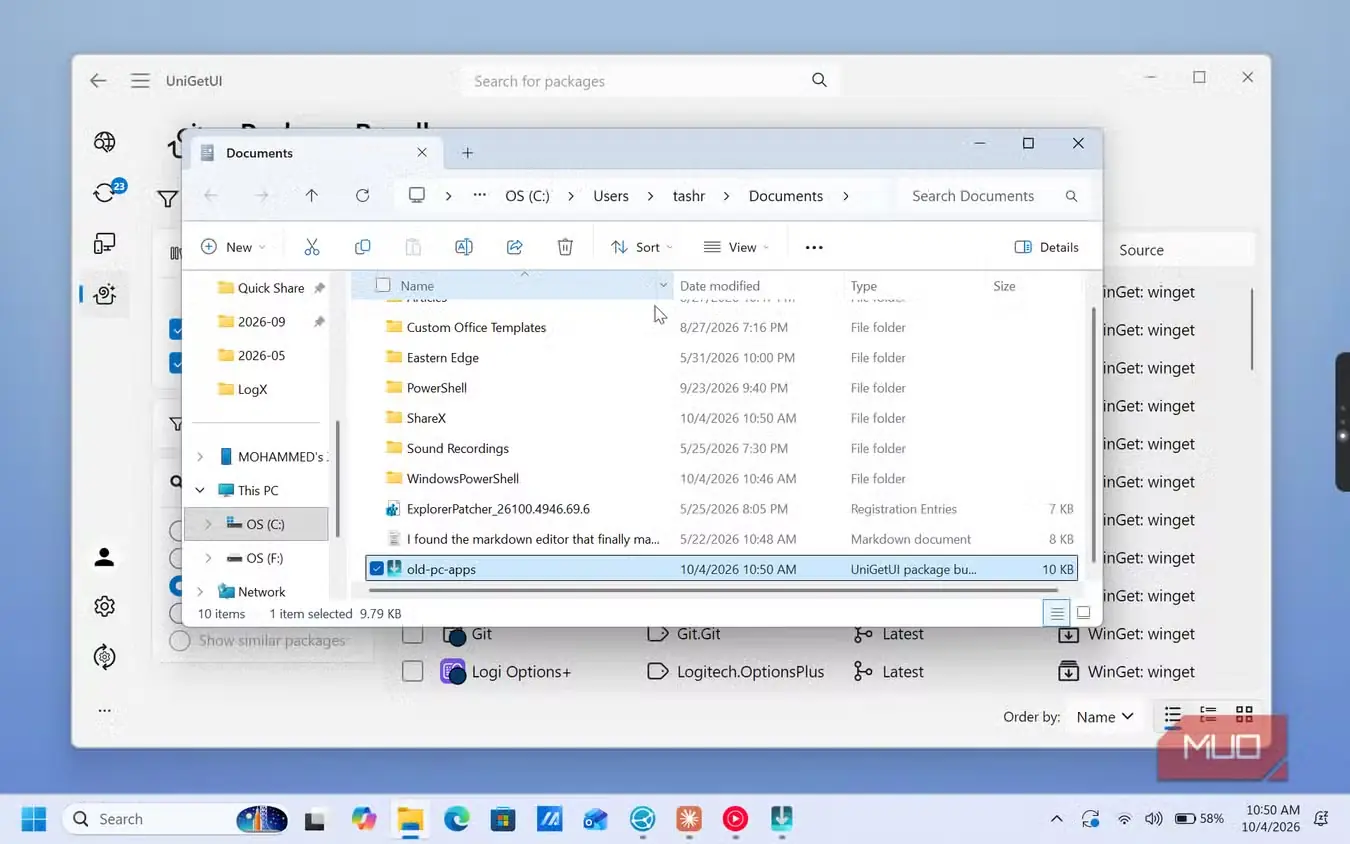This screenshot has width=1350, height=844.
Task: Tick the select-all checkbox beside Name header
Action: click(x=383, y=286)
